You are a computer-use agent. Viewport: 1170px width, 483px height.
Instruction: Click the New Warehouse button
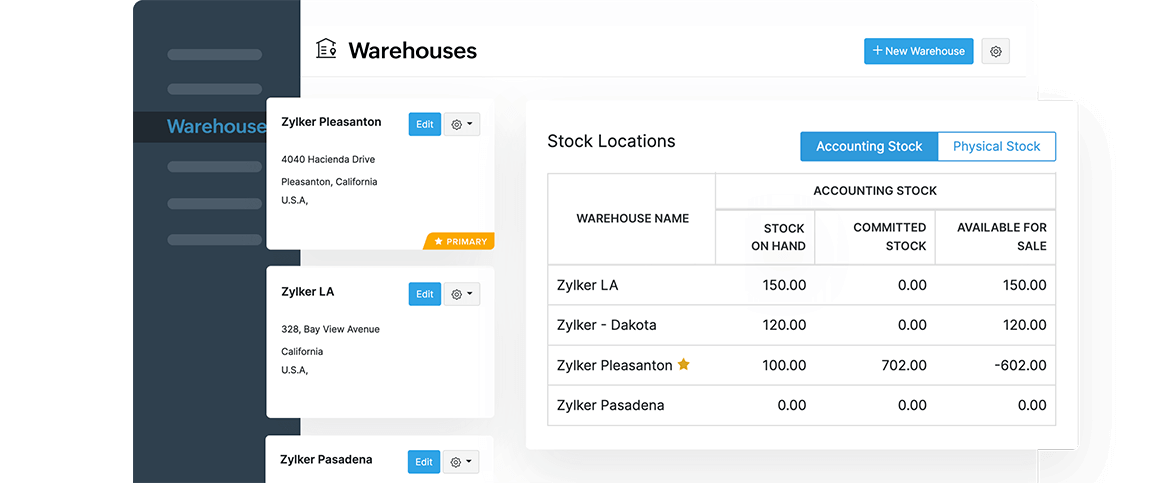point(919,52)
